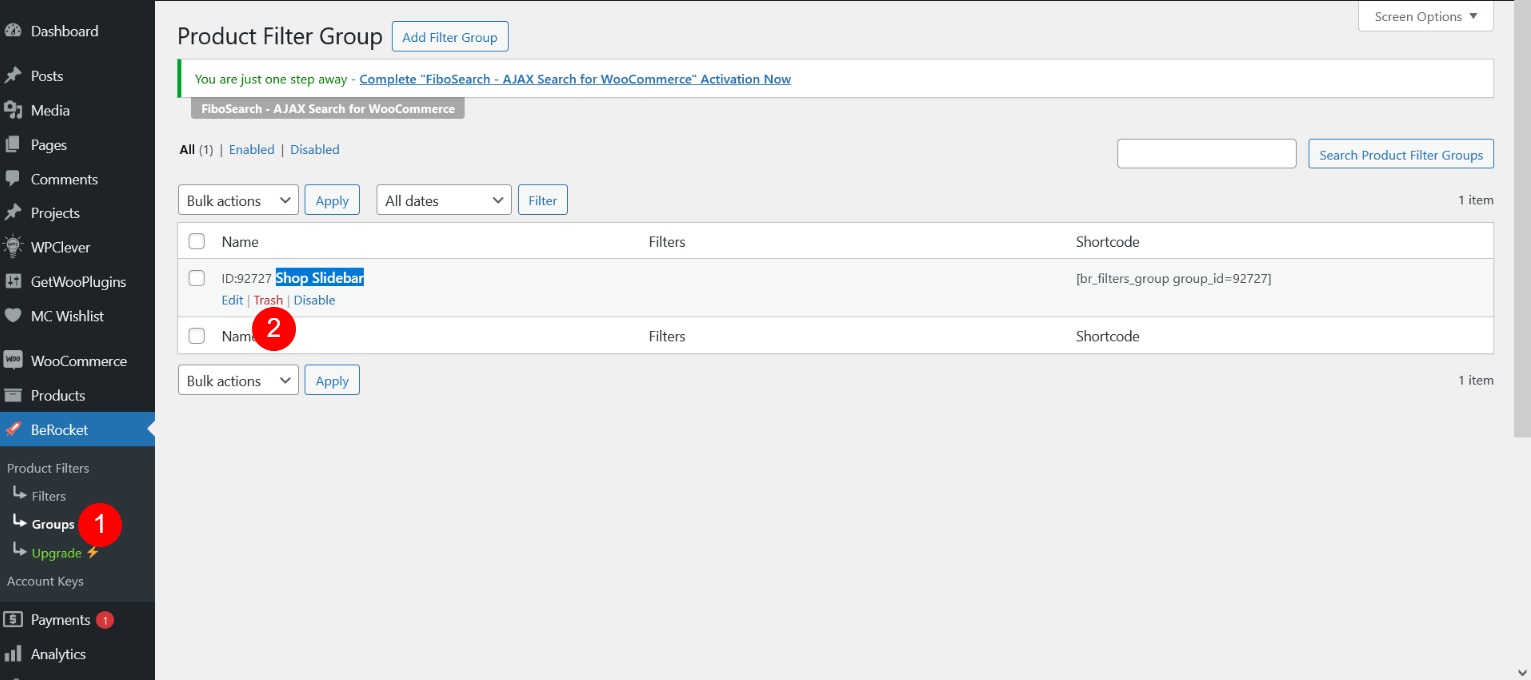This screenshot has height=680, width=1531.
Task: Click the top Filters column header
Action: (x=667, y=241)
